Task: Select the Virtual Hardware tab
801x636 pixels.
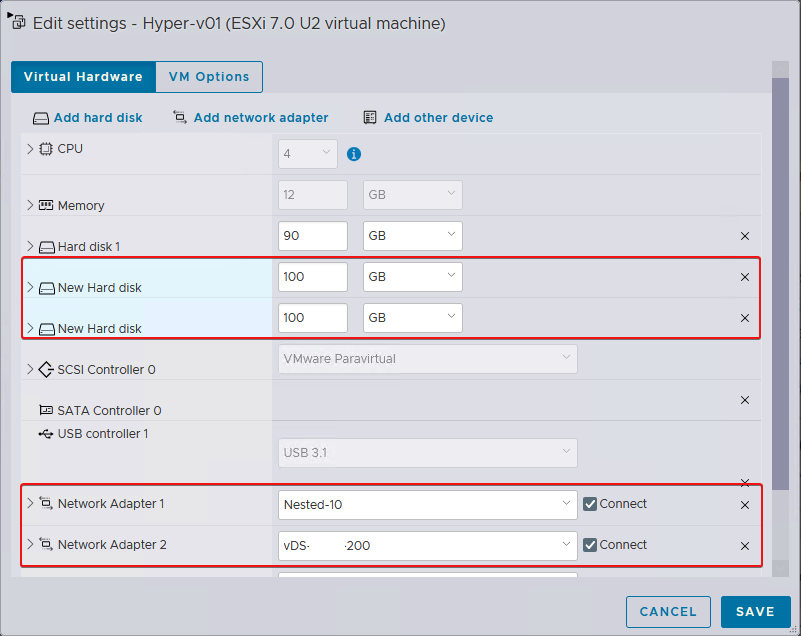Action: [83, 77]
